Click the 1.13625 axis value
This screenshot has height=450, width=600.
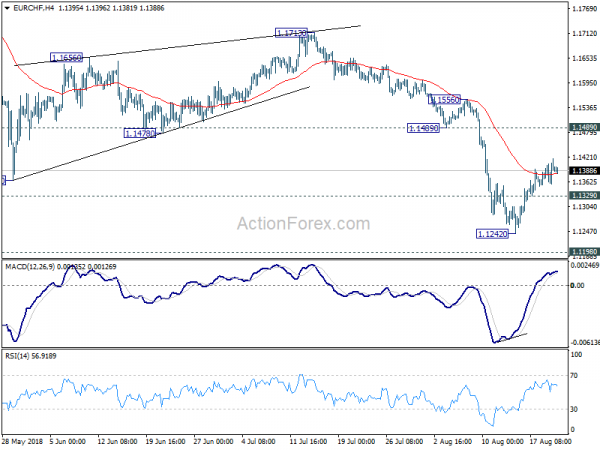coord(584,182)
